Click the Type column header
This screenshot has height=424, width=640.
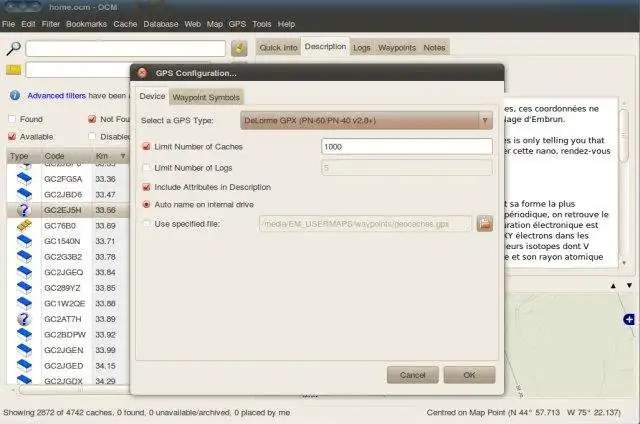(24, 156)
